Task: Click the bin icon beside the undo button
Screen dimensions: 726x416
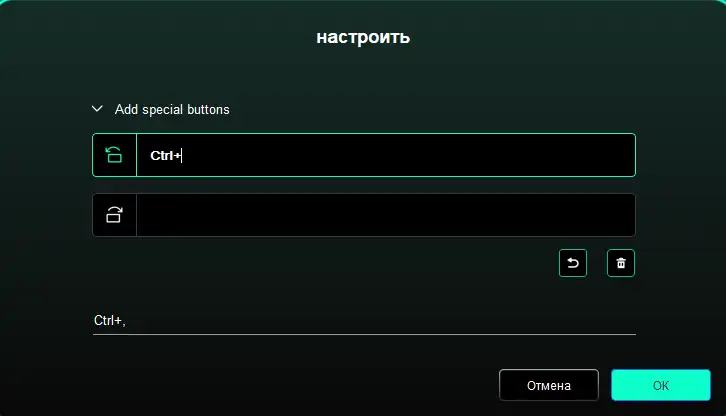Action: [x=621, y=263]
